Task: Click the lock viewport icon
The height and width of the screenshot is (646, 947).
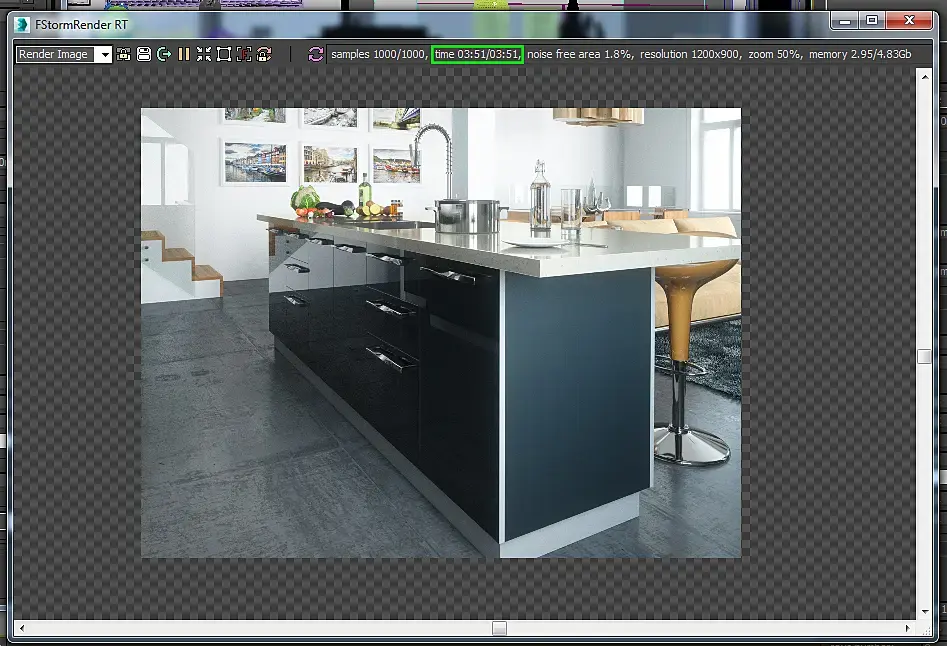Action: [x=124, y=54]
